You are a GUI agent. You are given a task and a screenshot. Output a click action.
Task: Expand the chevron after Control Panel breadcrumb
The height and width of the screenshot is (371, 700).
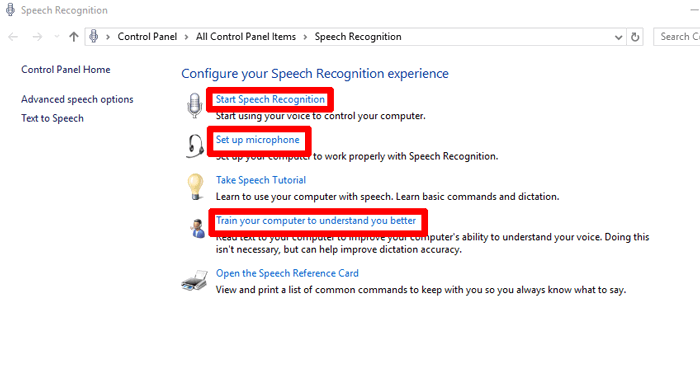click(187, 37)
